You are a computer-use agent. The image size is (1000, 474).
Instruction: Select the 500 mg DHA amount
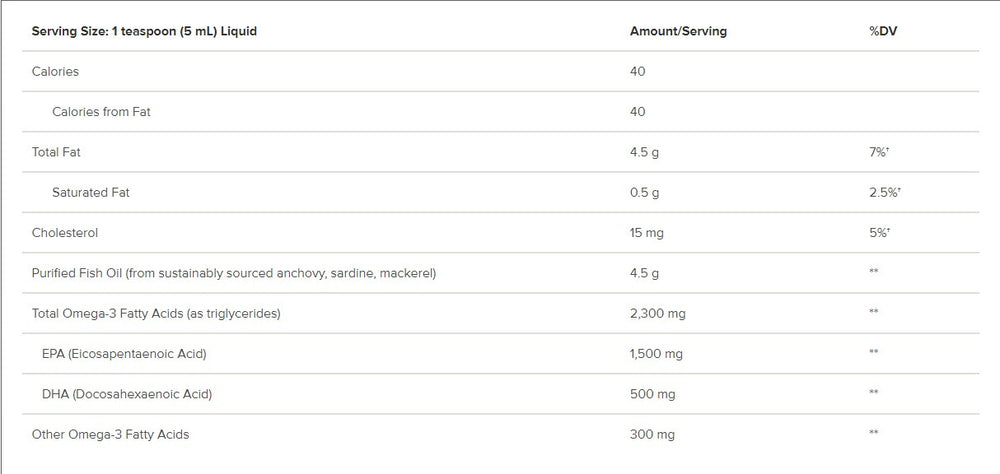[x=652, y=394]
